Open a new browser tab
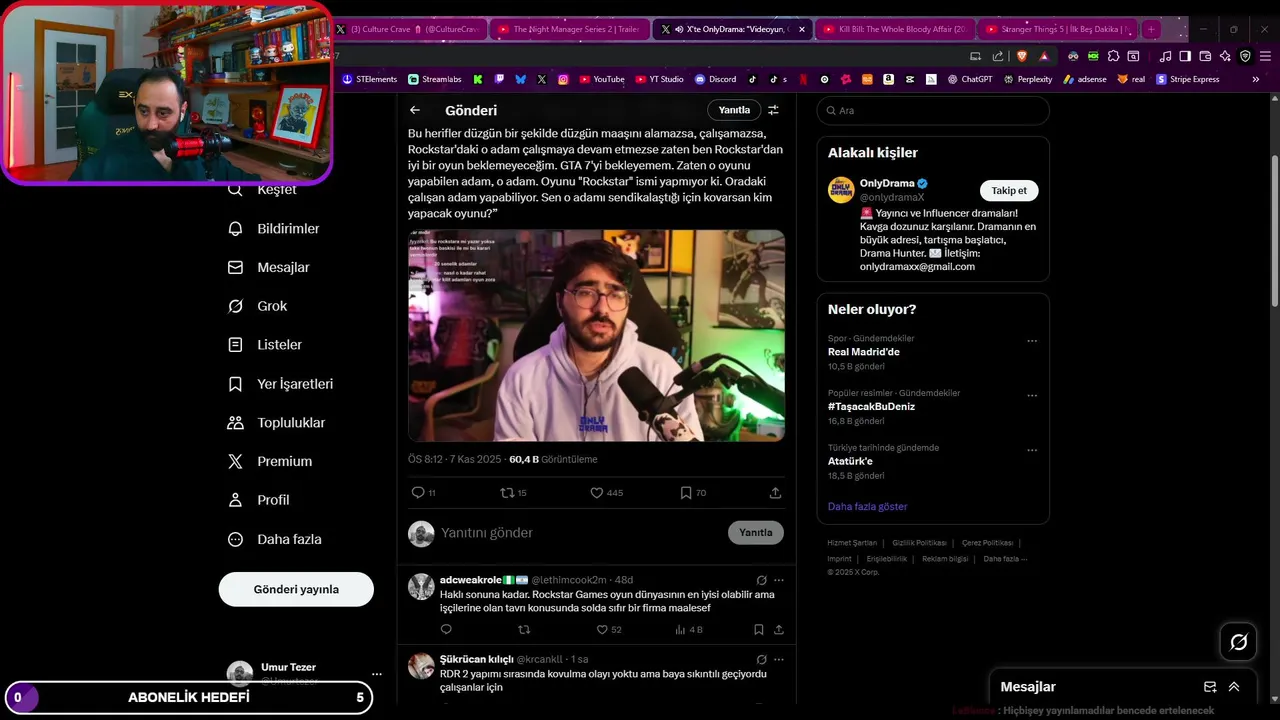Viewport: 1280px width, 720px height. 1150,29
